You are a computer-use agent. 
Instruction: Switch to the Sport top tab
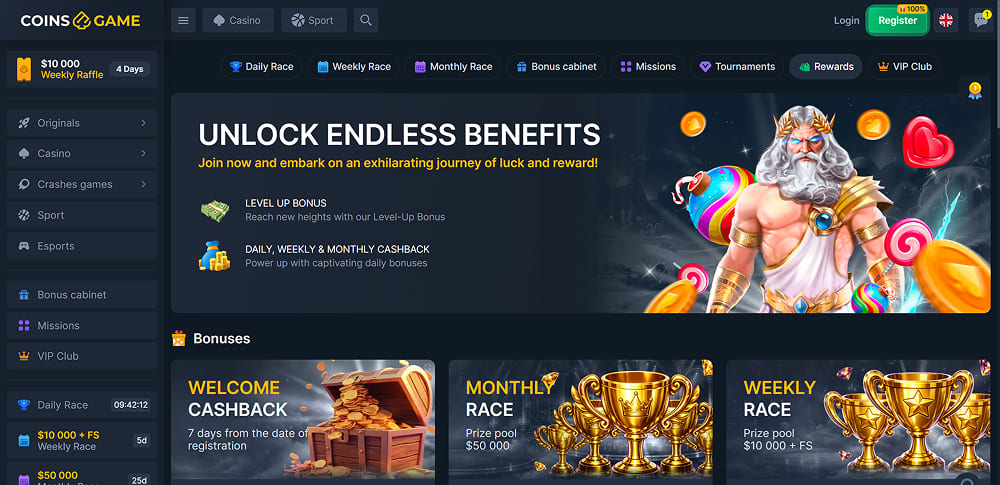[314, 20]
